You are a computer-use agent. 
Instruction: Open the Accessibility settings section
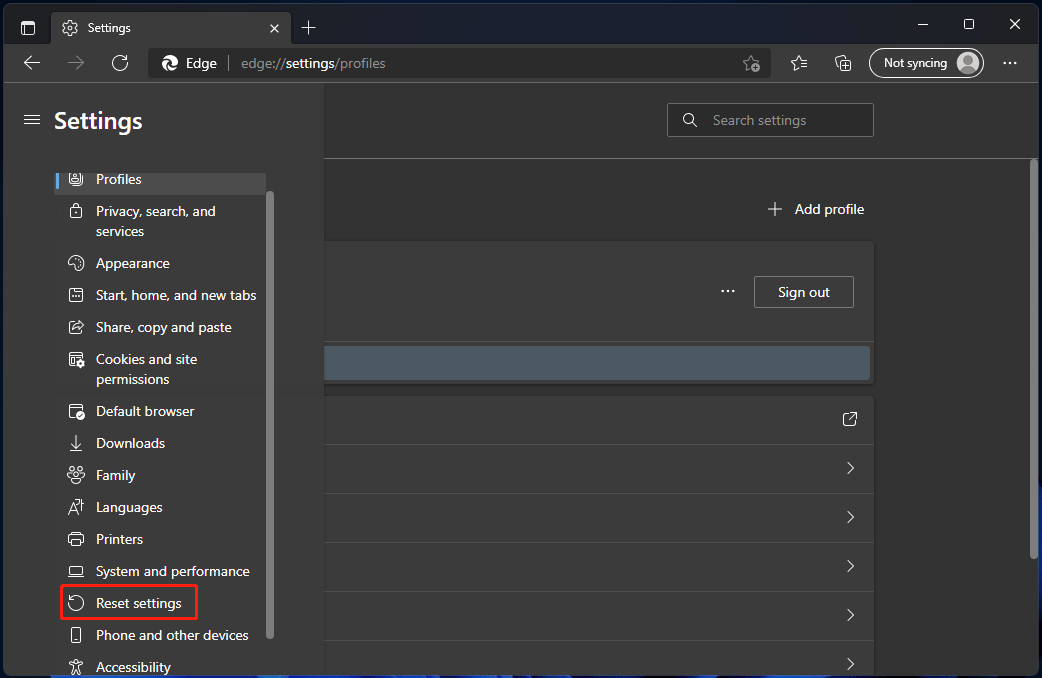133,666
